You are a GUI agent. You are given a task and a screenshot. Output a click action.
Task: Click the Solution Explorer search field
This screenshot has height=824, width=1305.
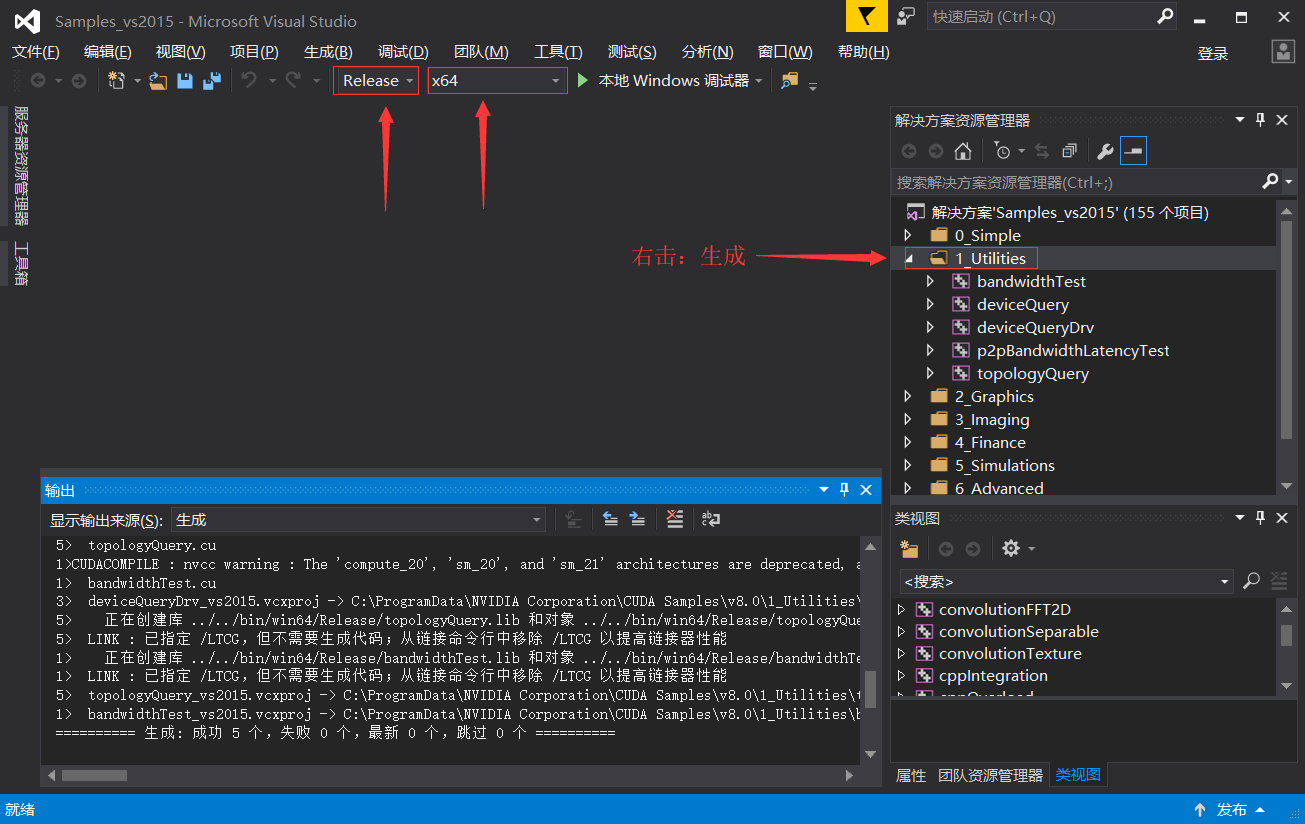pos(1075,182)
